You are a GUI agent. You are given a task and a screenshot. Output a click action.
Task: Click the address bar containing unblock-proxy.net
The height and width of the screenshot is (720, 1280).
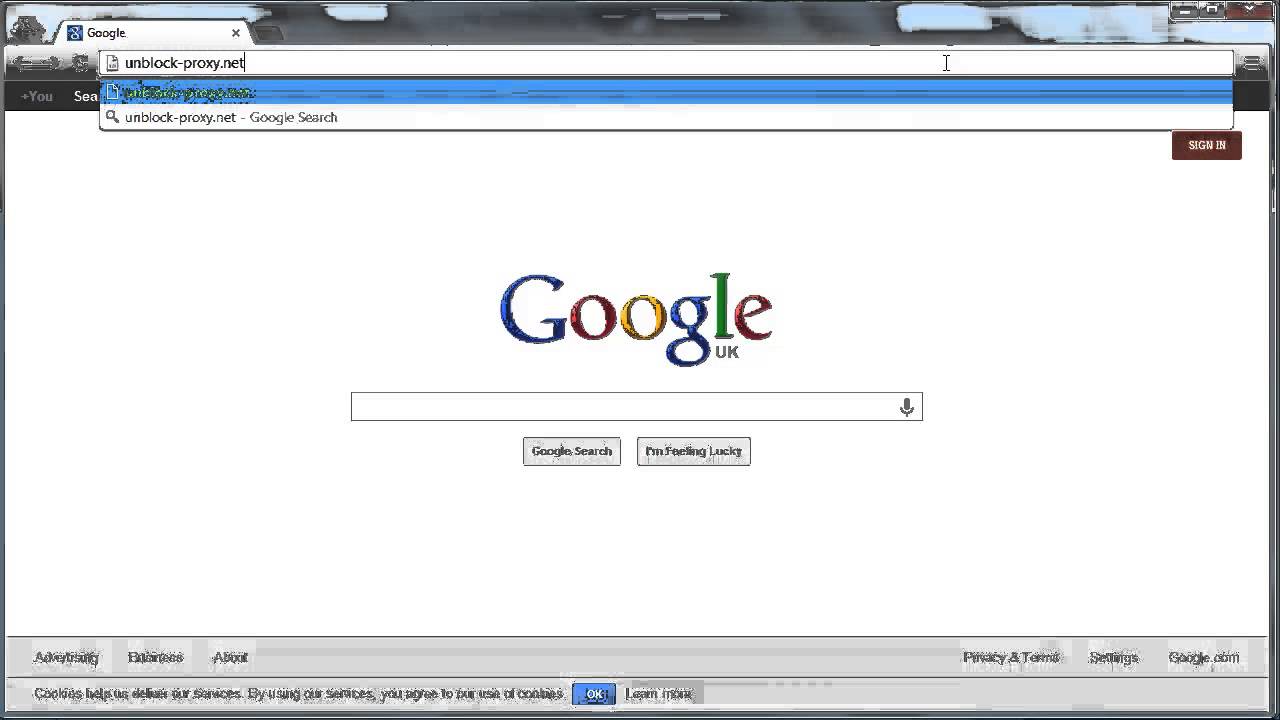pos(667,63)
